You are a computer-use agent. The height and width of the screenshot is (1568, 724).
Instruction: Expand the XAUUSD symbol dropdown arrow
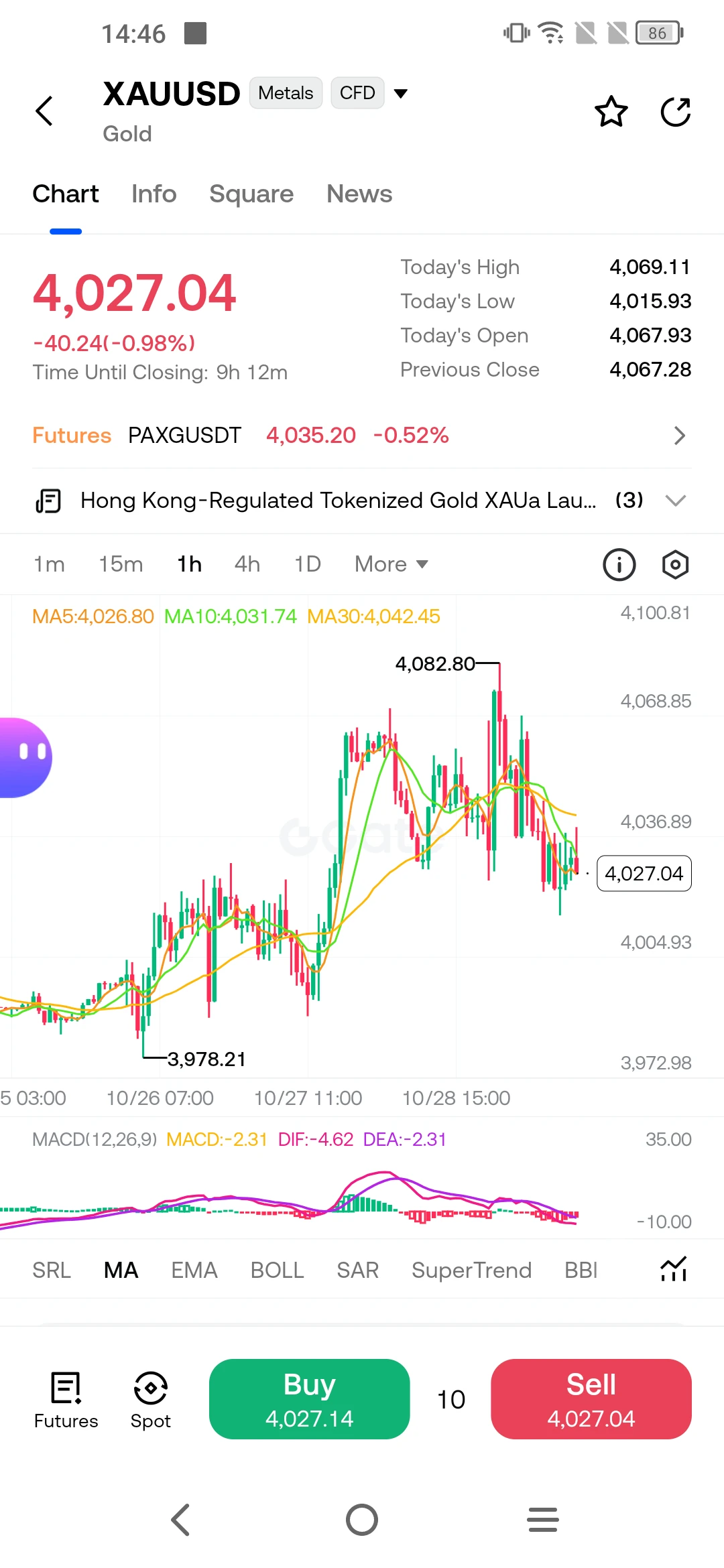(401, 93)
